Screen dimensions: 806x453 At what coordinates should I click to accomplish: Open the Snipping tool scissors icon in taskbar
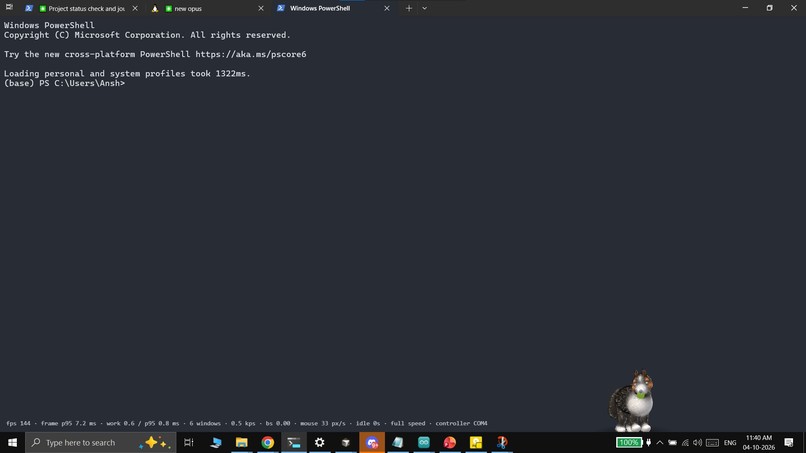[x=502, y=442]
